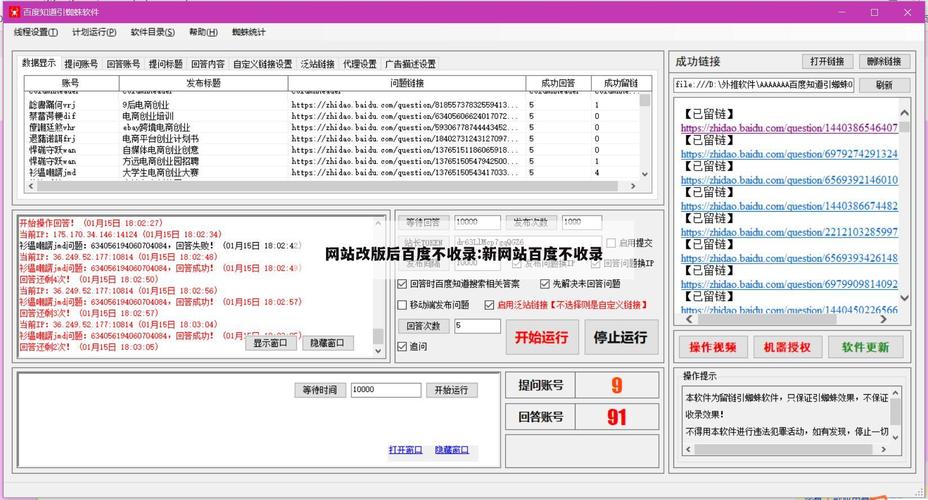
Task: Click 隐藏窗口 button in log panel
Action: (327, 343)
